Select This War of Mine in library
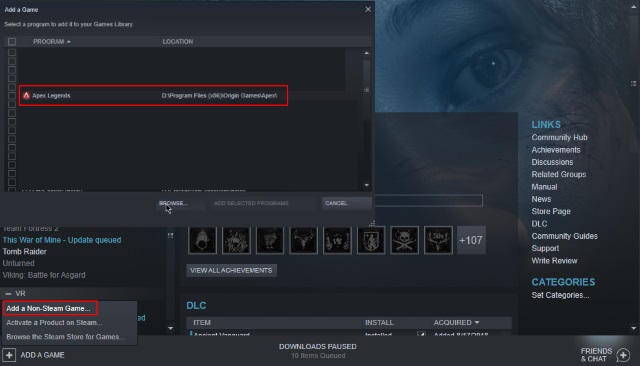The image size is (640, 366). pyautogui.click(x=62, y=240)
